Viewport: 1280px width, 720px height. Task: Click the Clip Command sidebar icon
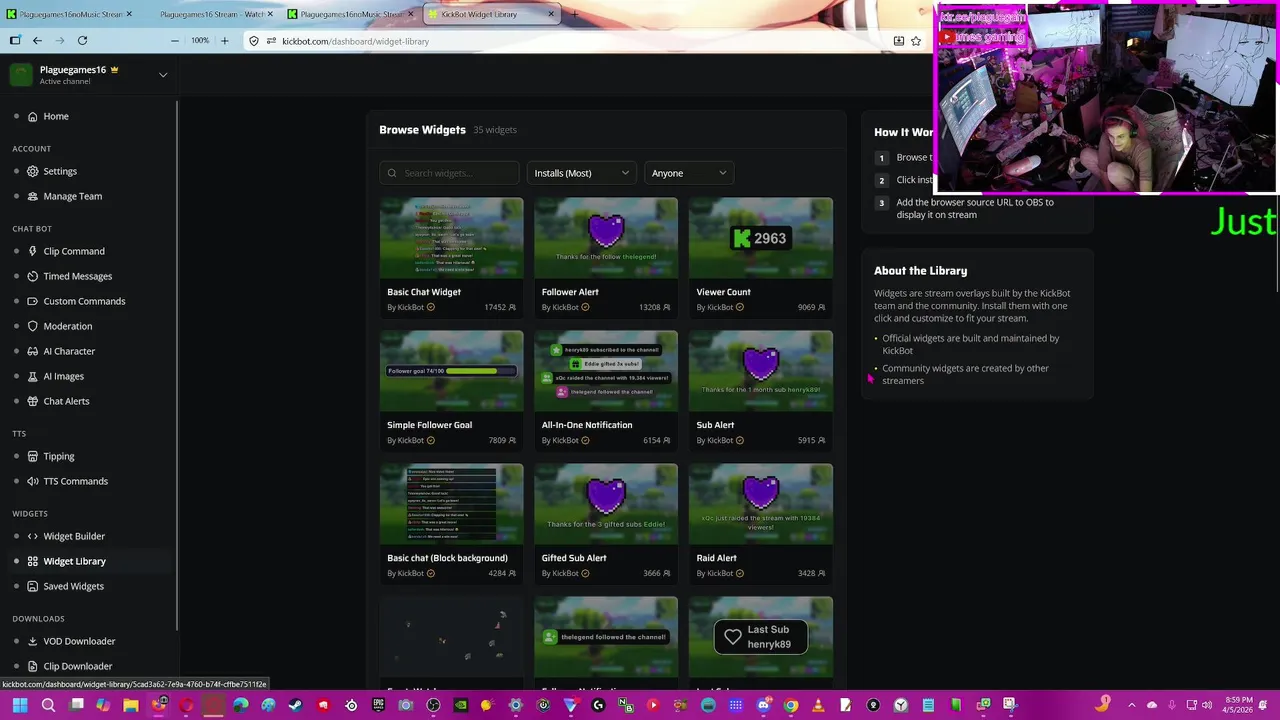point(33,251)
